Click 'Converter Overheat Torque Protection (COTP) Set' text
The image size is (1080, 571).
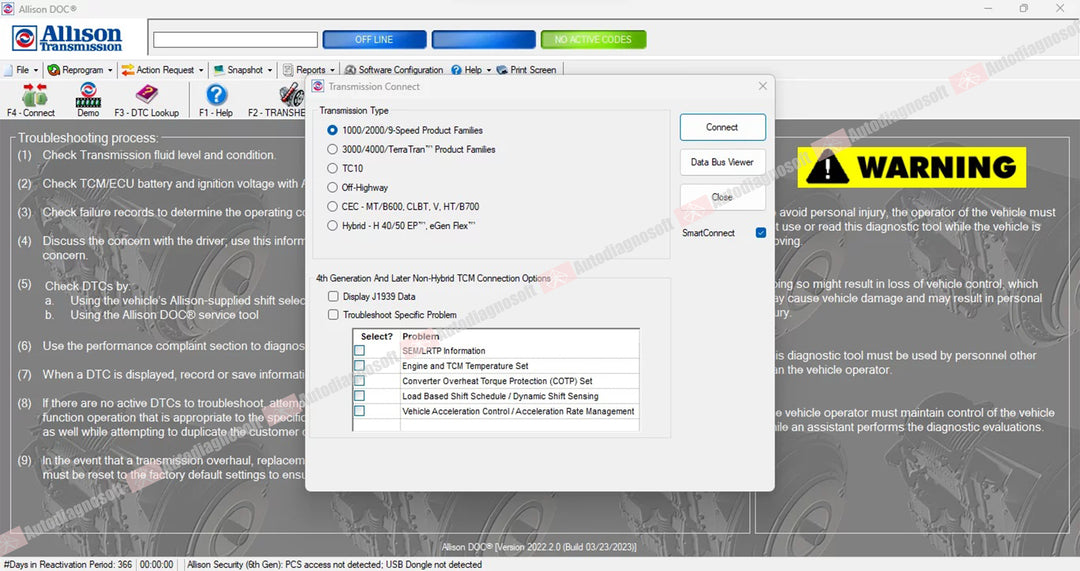(497, 381)
